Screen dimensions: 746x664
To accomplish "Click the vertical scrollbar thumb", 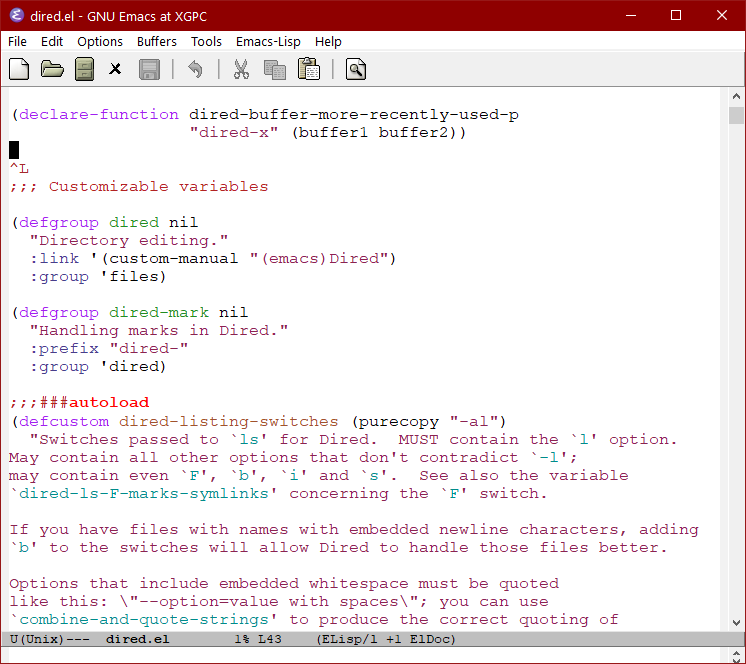I will click(x=736, y=116).
